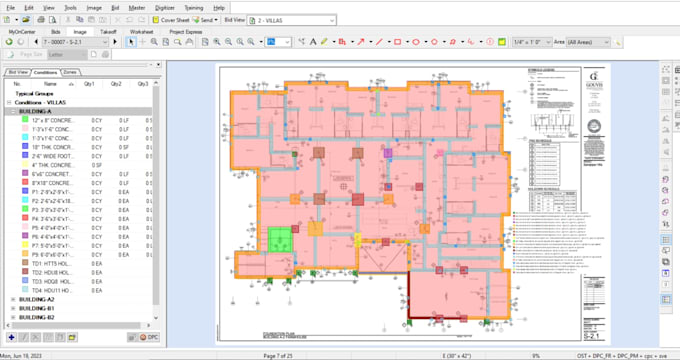Select the yellow Highlighter tool
This screenshot has height=360, width=680.
point(324,42)
